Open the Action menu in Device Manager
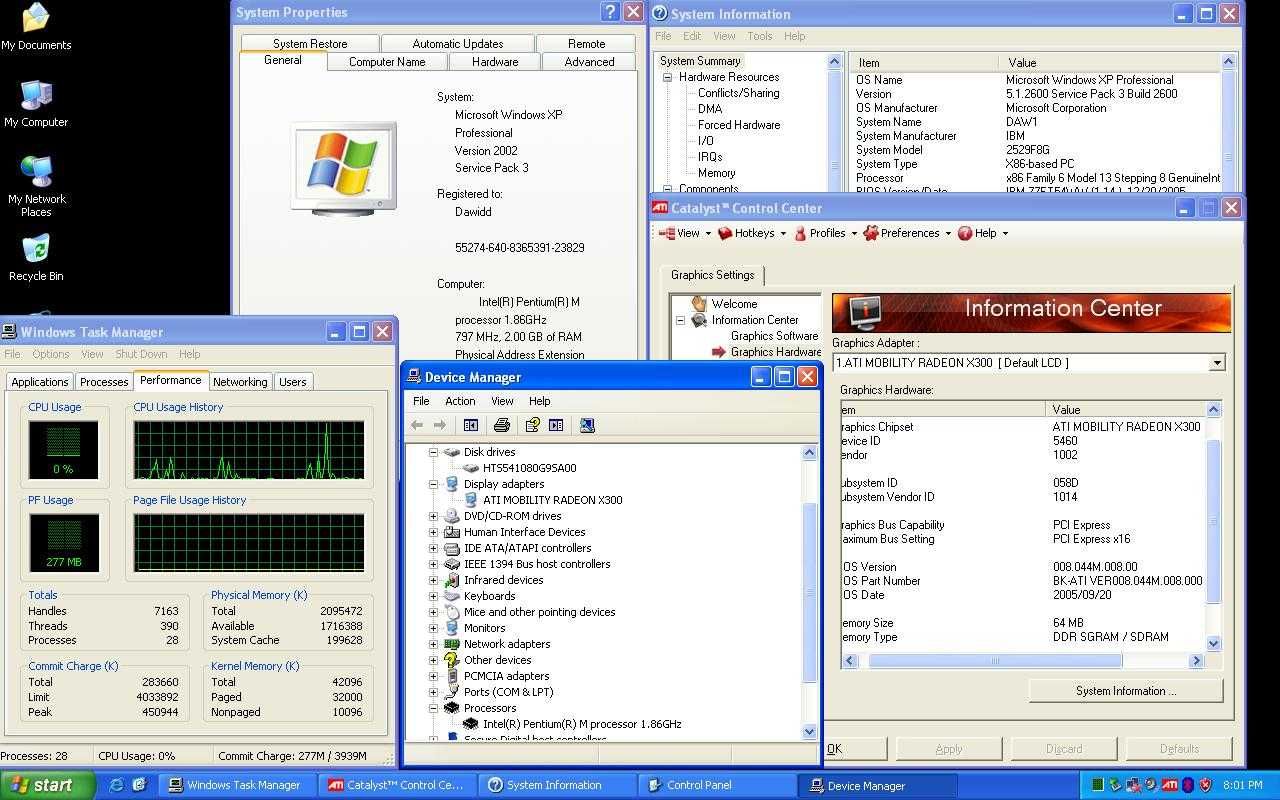 460,401
